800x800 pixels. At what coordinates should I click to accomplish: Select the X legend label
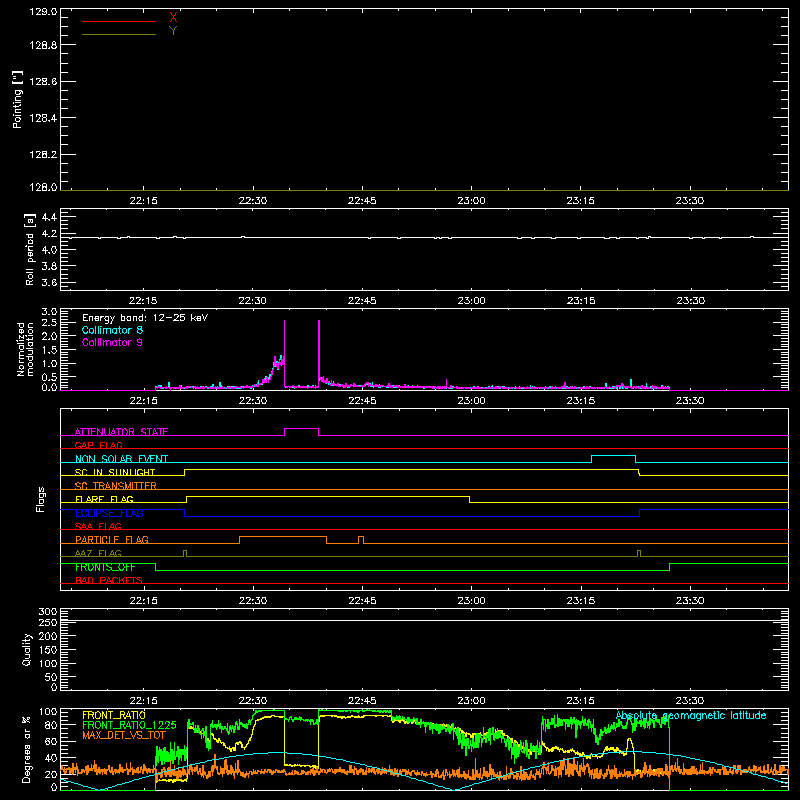(x=173, y=18)
